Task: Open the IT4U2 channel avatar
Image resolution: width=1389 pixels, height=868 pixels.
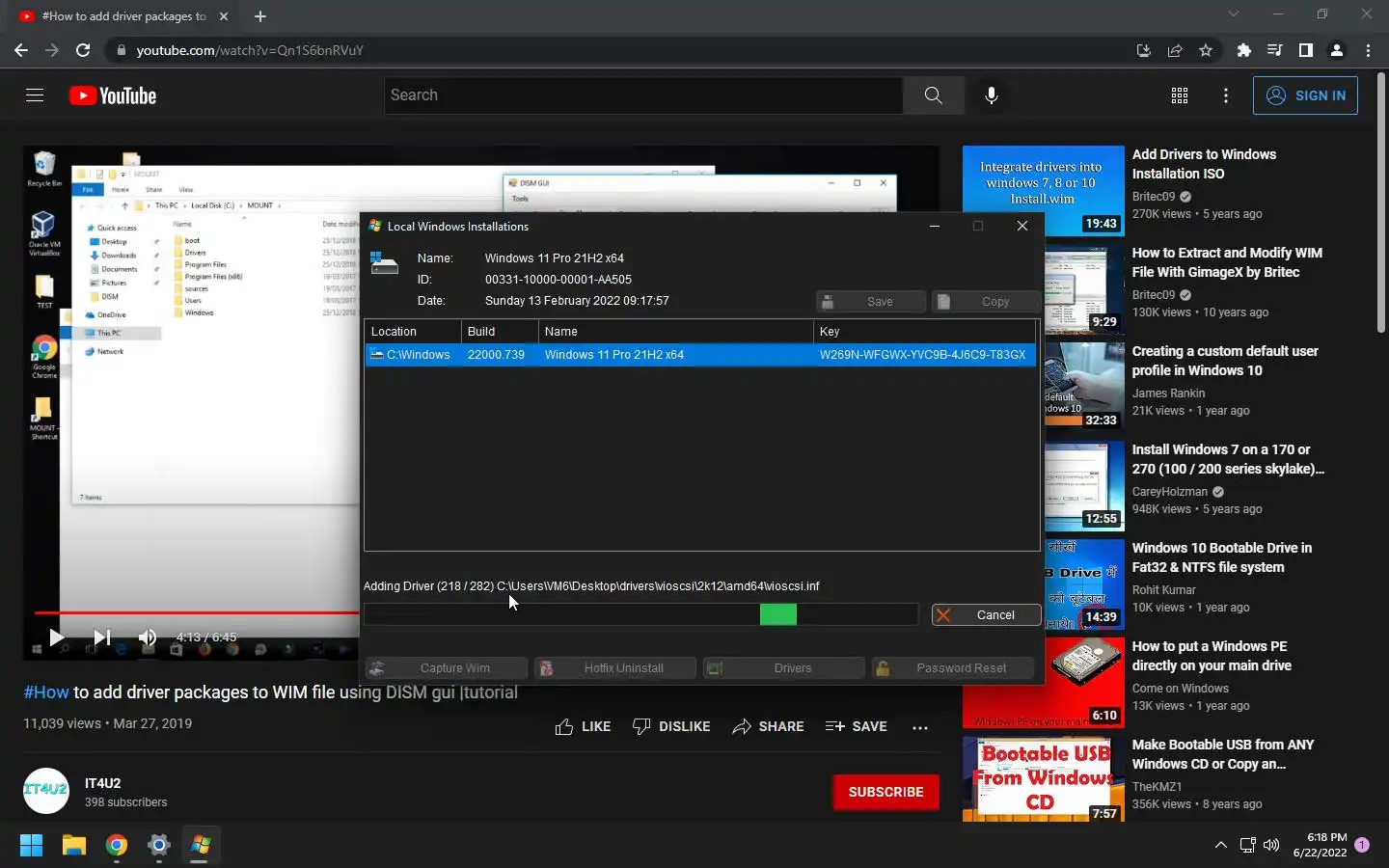Action: coord(46,792)
